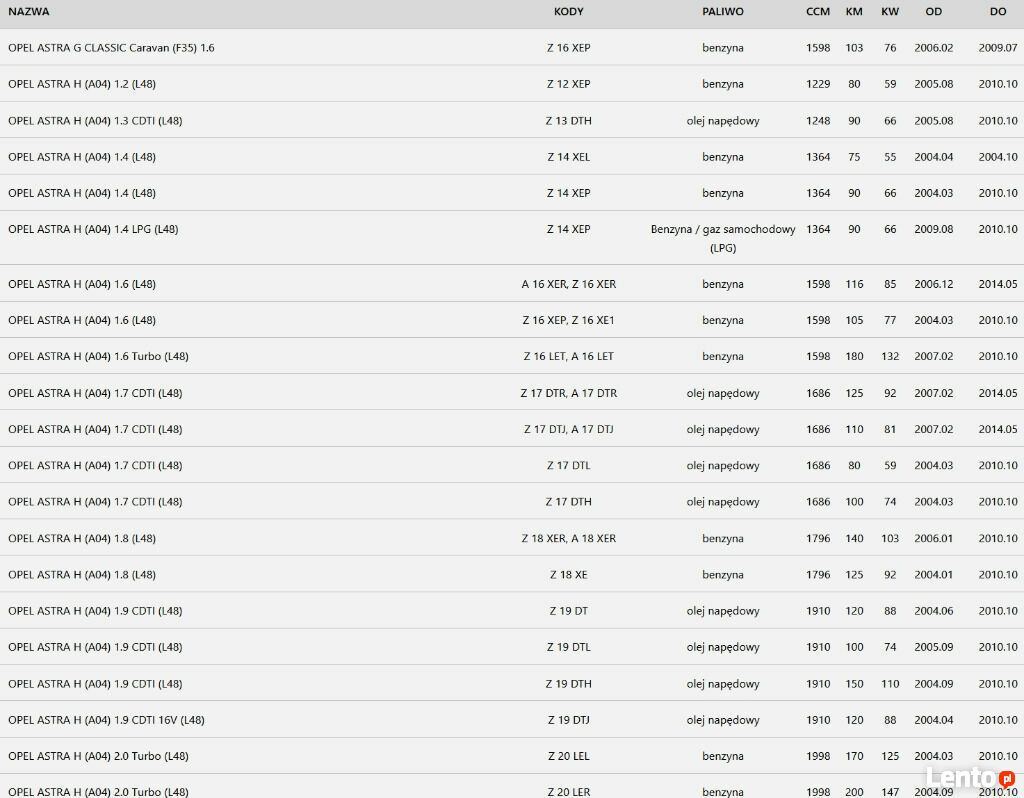Viewport: 1024px width, 798px height.
Task: Click engine code Z 18 XE
Action: click(568, 575)
